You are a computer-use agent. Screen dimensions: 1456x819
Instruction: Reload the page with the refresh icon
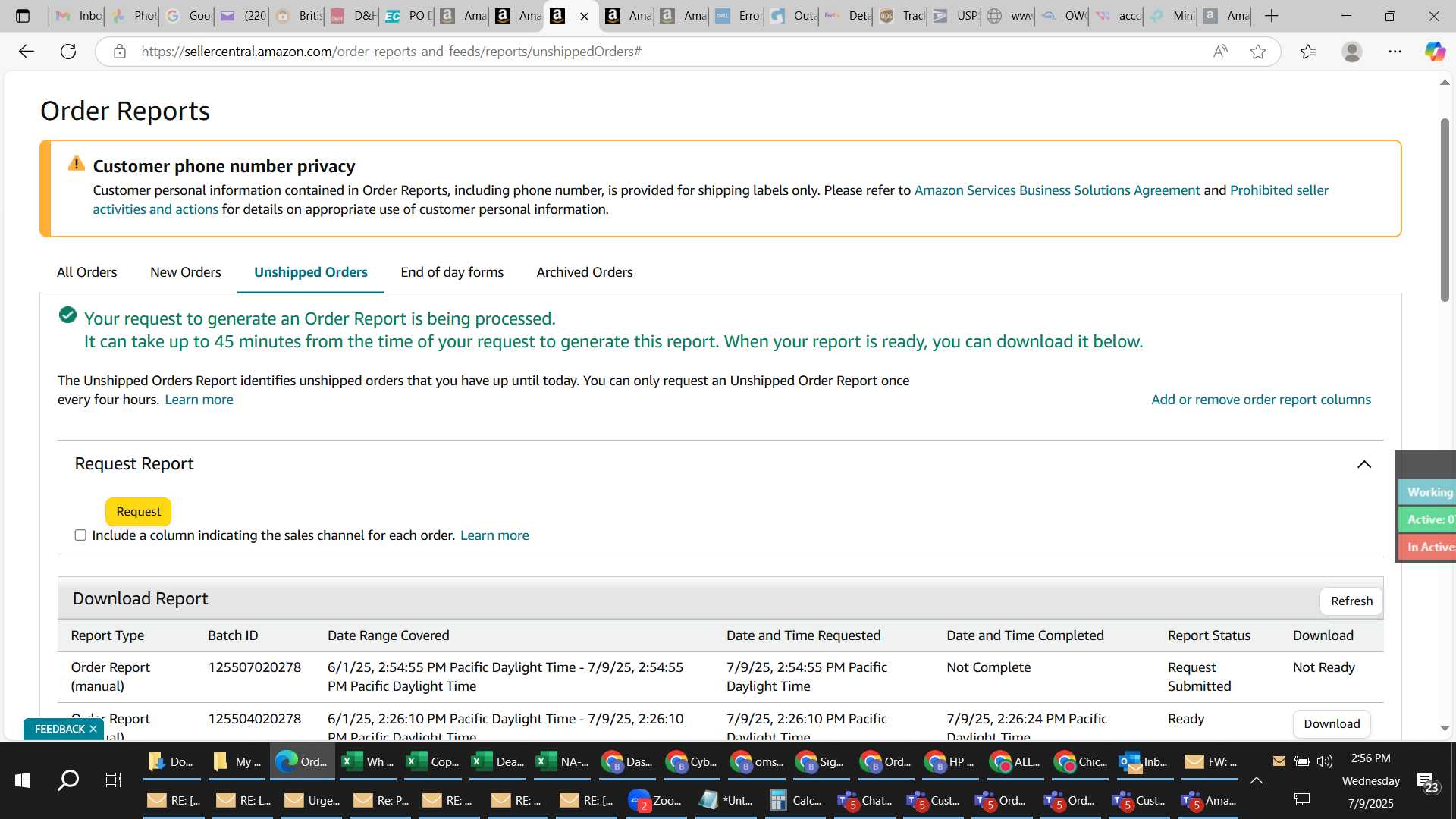[68, 52]
